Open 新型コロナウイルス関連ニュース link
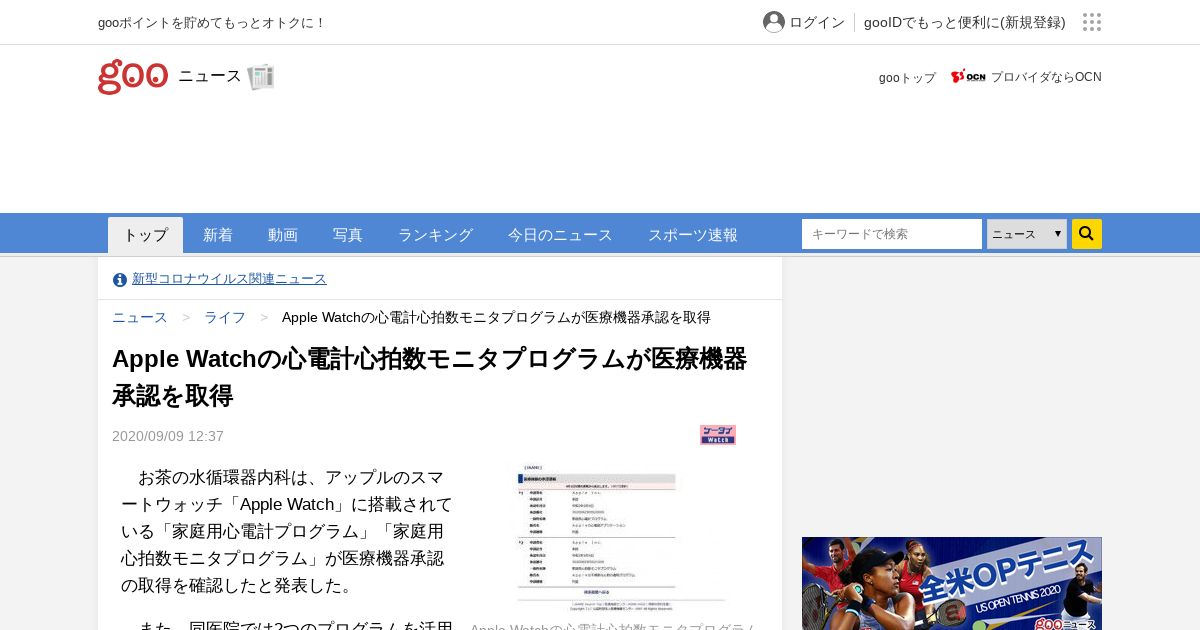The height and width of the screenshot is (630, 1200). (229, 279)
